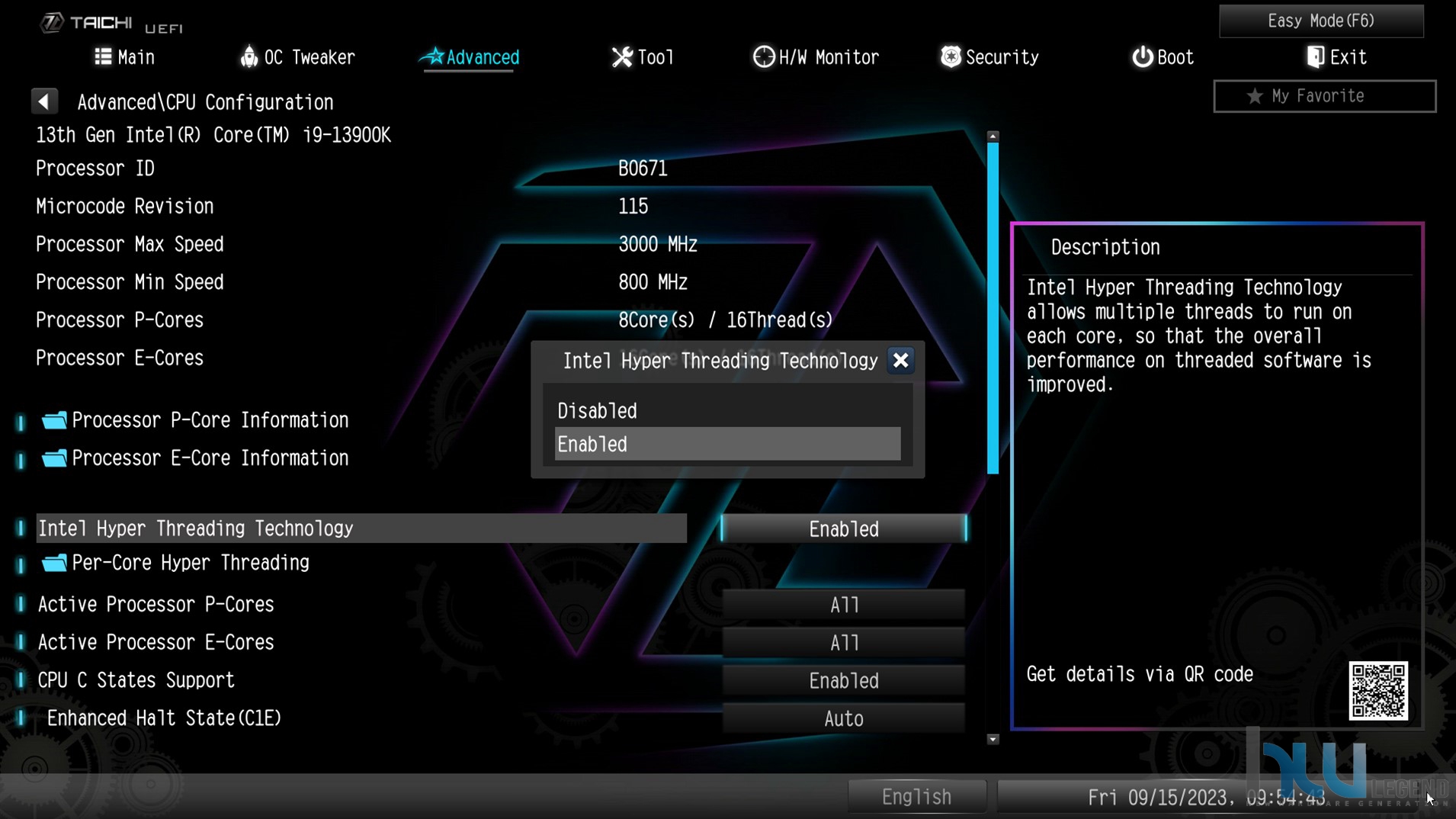This screenshot has height=819, width=1456.
Task: Change language via English button
Action: pyautogui.click(x=916, y=797)
